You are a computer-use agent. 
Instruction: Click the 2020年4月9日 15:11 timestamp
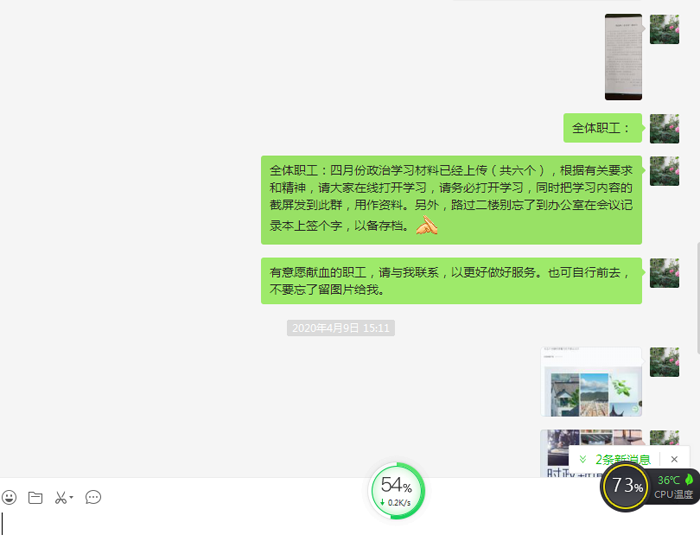[340, 327]
